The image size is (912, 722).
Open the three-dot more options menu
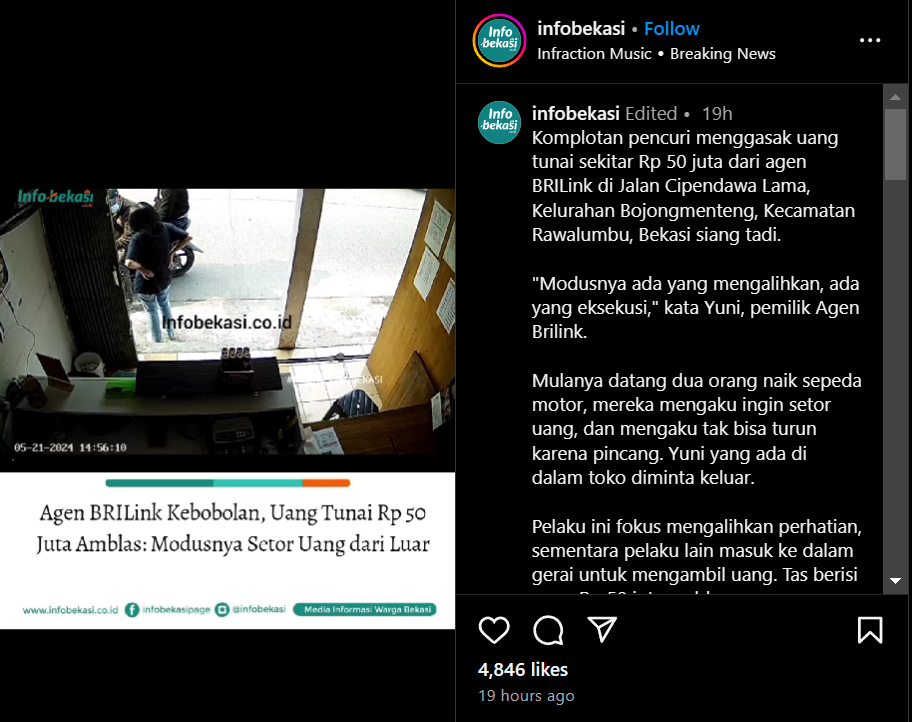click(x=870, y=40)
